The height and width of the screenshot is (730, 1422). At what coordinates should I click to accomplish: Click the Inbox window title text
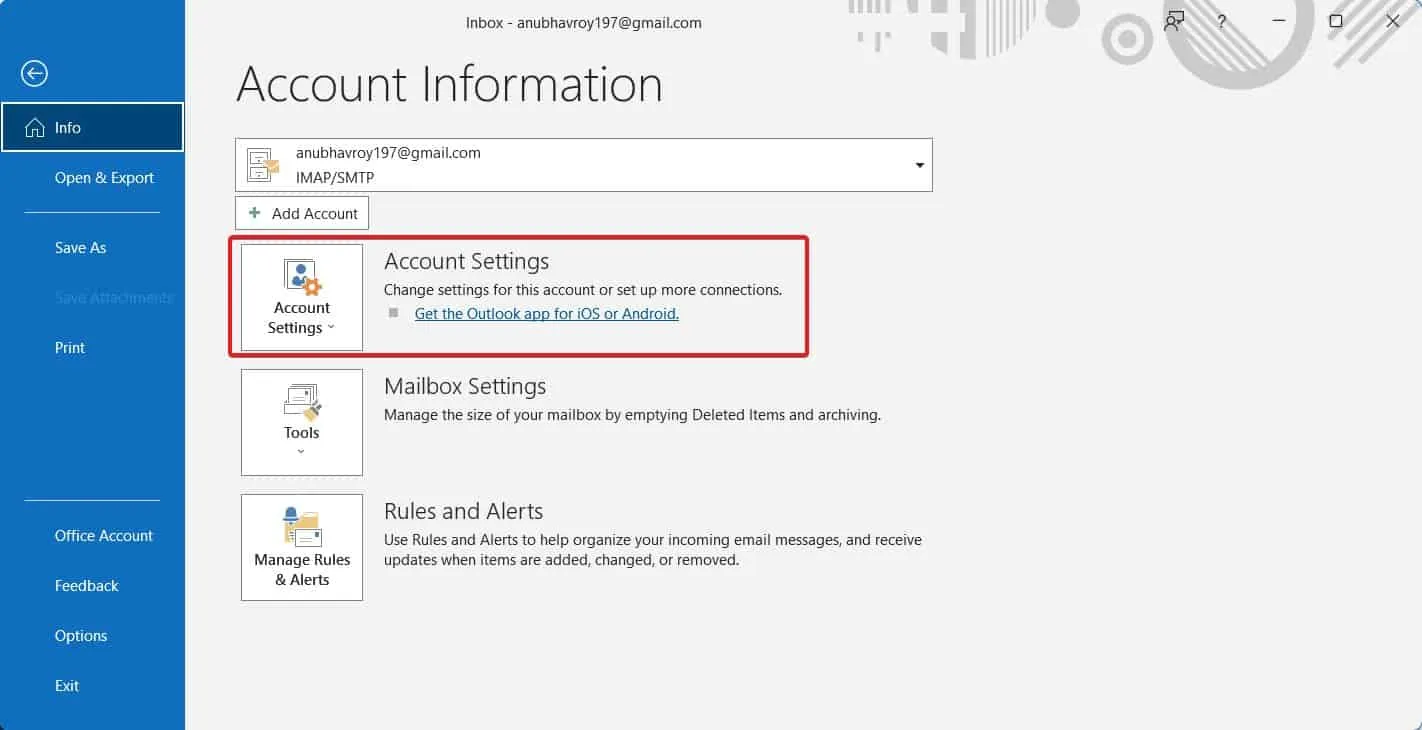pyautogui.click(x=584, y=22)
